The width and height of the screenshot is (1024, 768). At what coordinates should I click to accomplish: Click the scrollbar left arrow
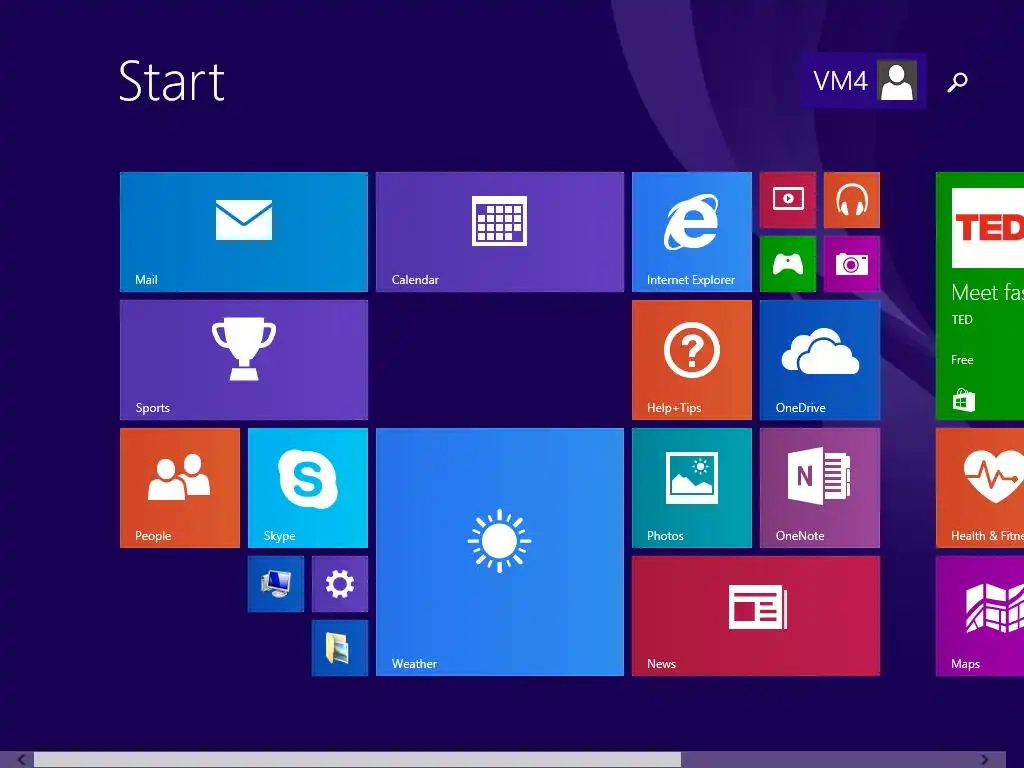click(x=22, y=760)
